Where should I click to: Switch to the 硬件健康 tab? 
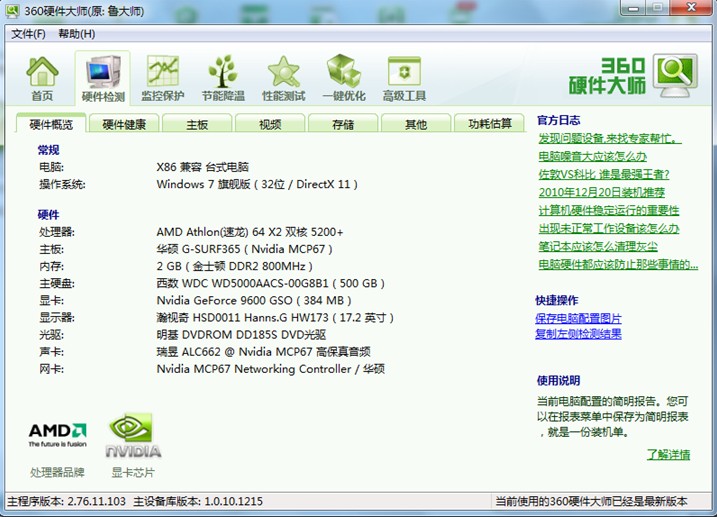[124, 124]
